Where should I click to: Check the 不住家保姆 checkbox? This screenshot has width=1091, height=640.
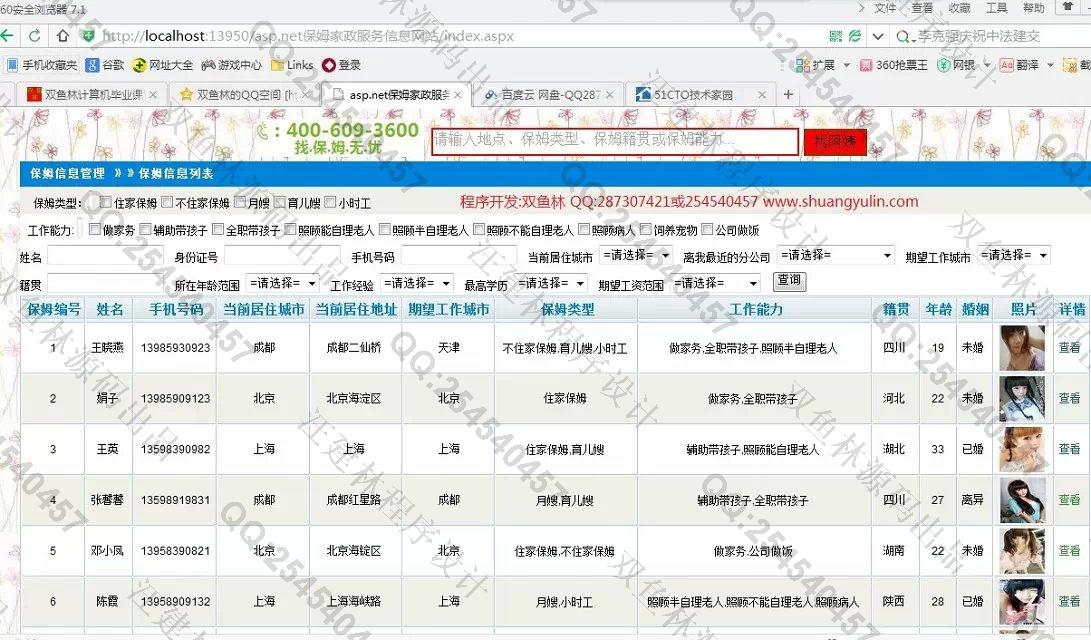(x=167, y=202)
